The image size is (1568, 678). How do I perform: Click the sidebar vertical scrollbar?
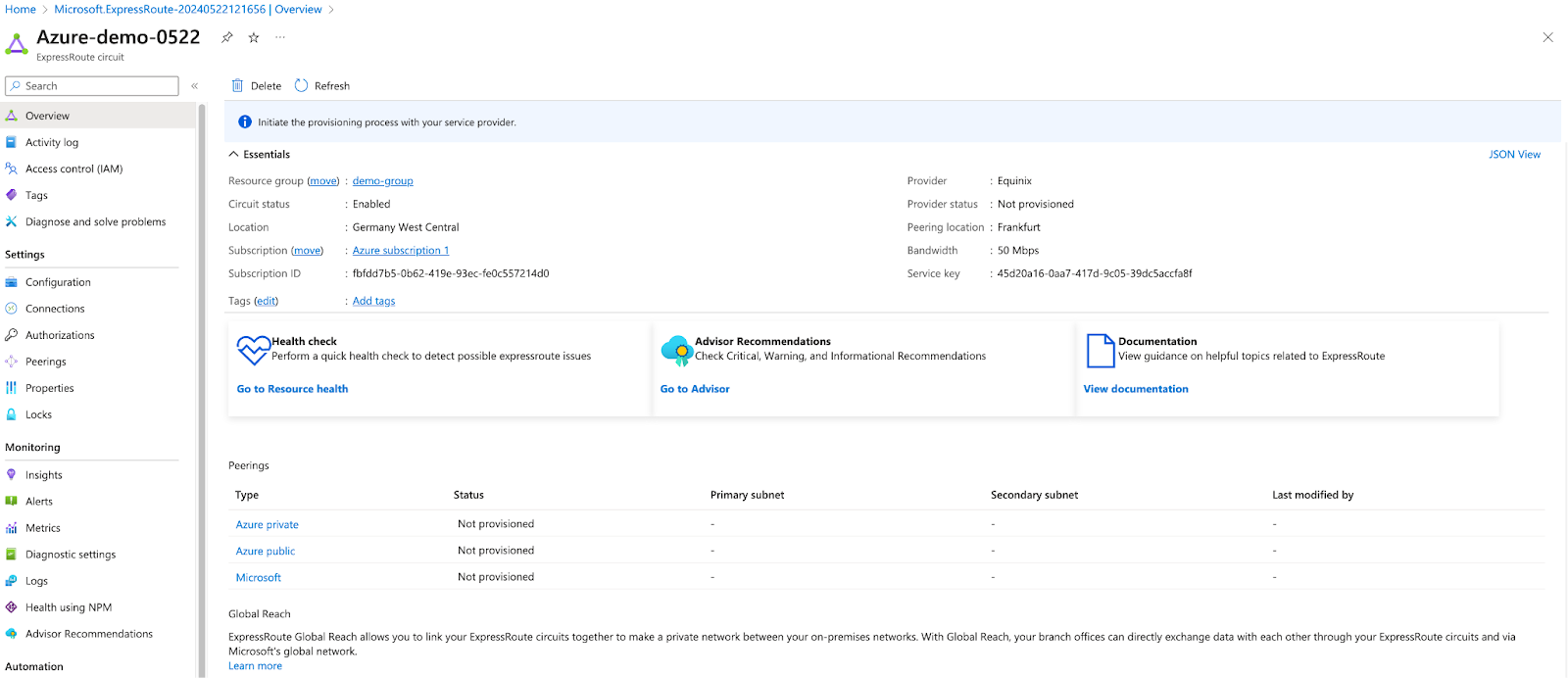coord(202,390)
